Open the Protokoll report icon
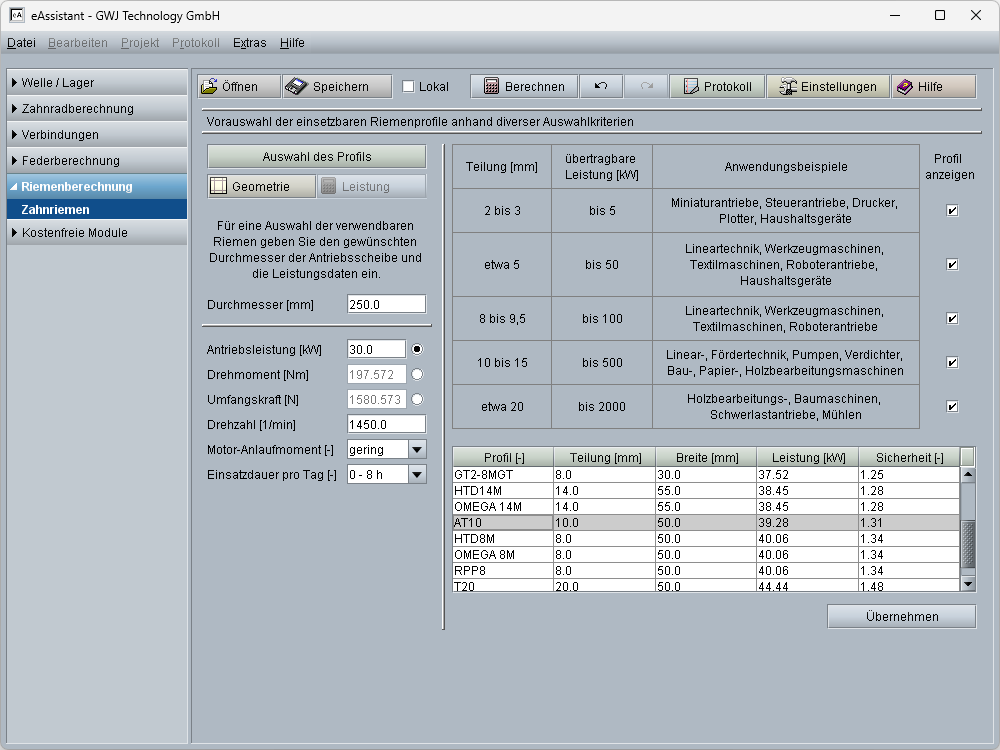The image size is (1000, 750). 690,87
